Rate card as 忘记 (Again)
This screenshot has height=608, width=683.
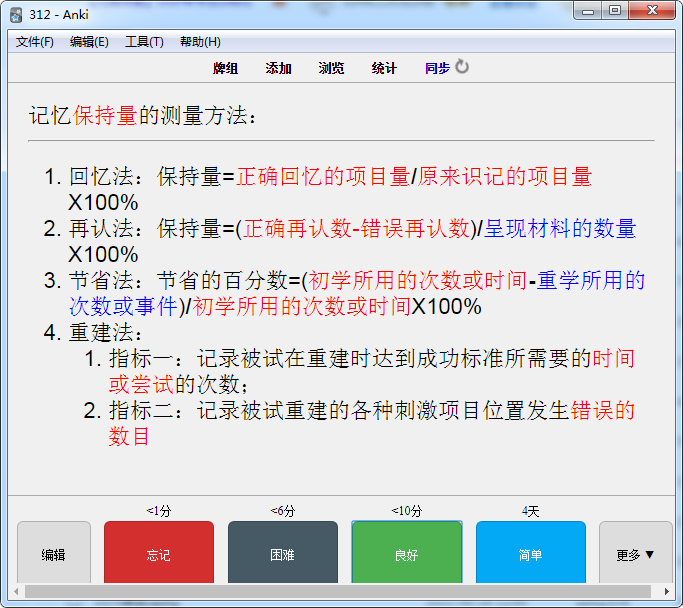pos(159,553)
